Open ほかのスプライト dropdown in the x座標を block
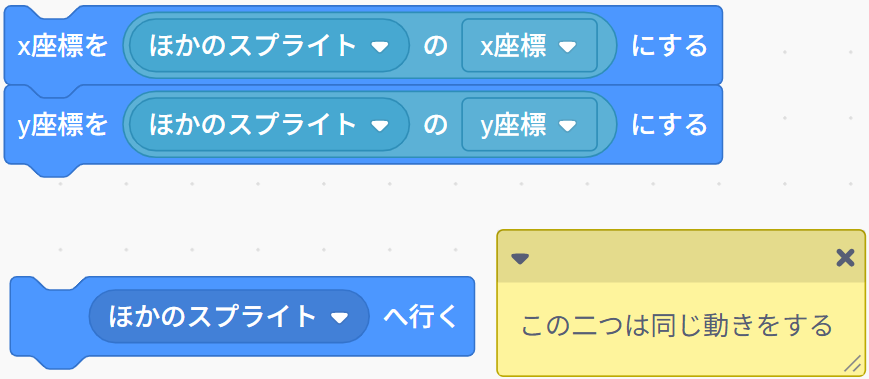The height and width of the screenshot is (379, 869). (x=269, y=45)
